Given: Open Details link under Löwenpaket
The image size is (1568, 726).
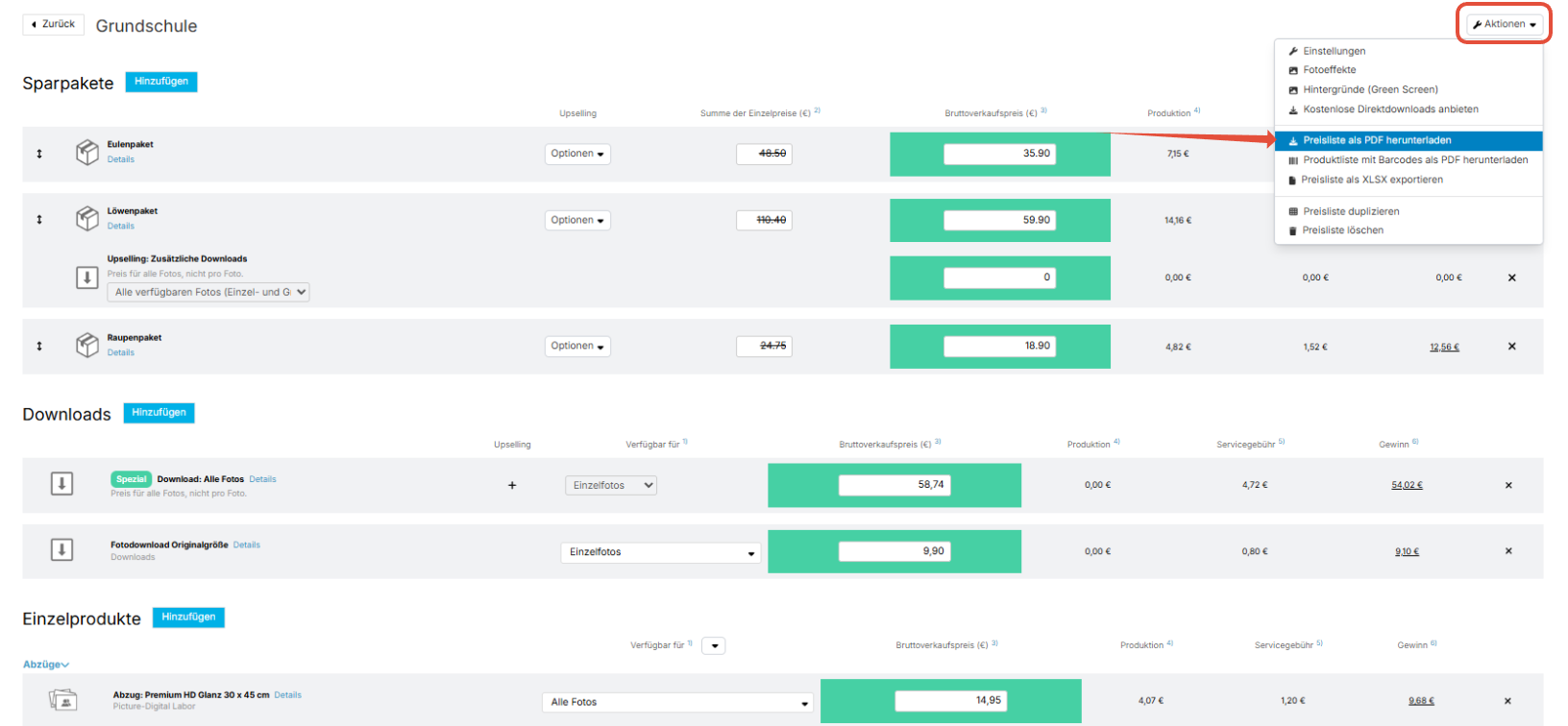Looking at the screenshot, I should click(x=121, y=226).
